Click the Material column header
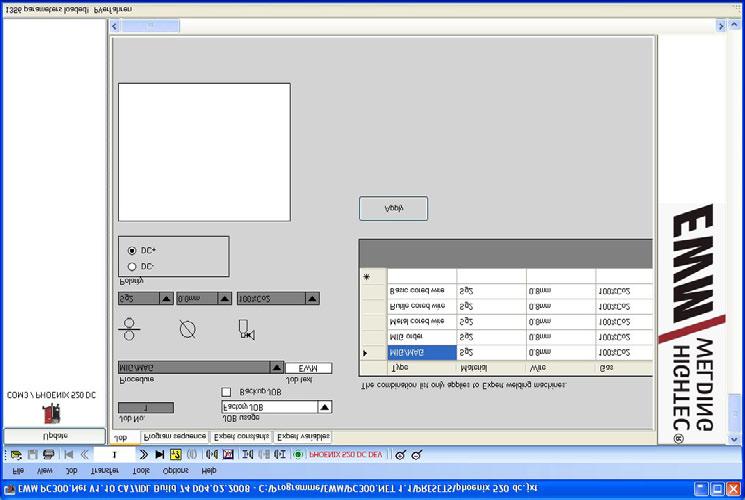 [491, 368]
